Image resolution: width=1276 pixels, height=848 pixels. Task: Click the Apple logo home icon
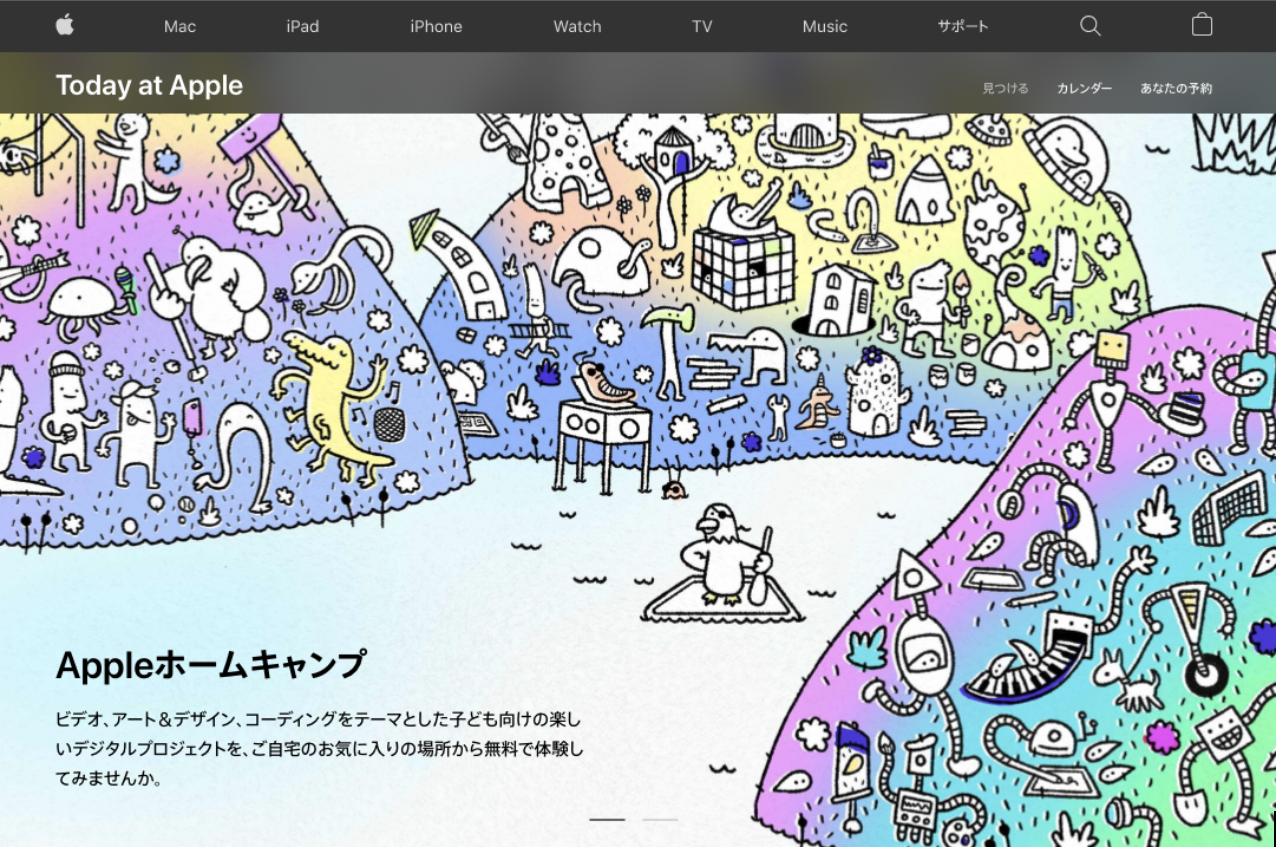pos(65,26)
